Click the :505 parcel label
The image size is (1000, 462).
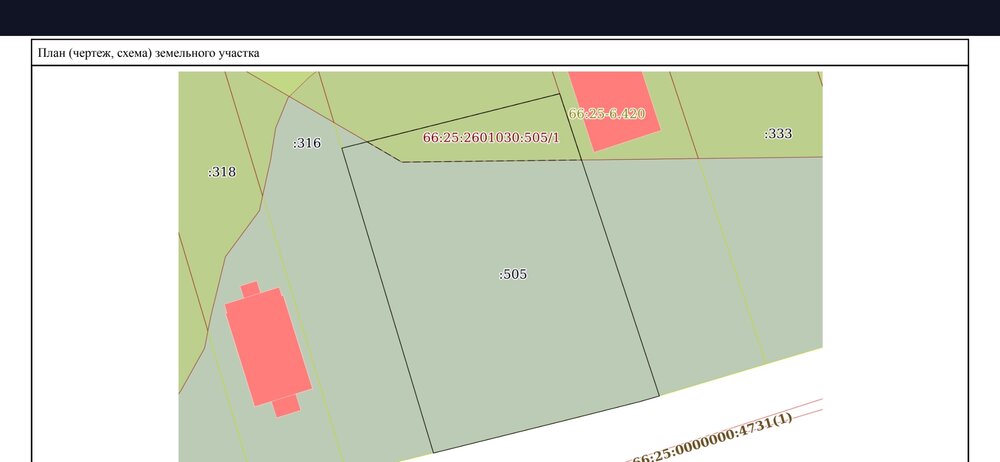[513, 274]
